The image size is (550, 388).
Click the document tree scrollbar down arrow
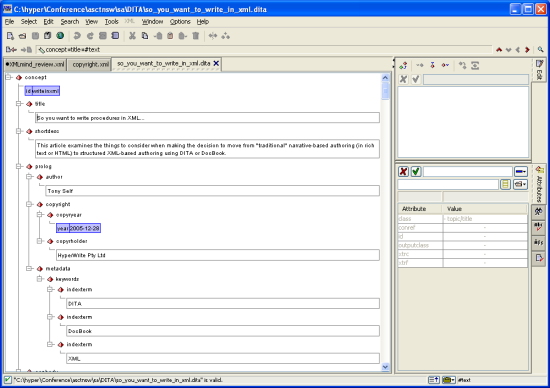pyautogui.click(x=385, y=367)
